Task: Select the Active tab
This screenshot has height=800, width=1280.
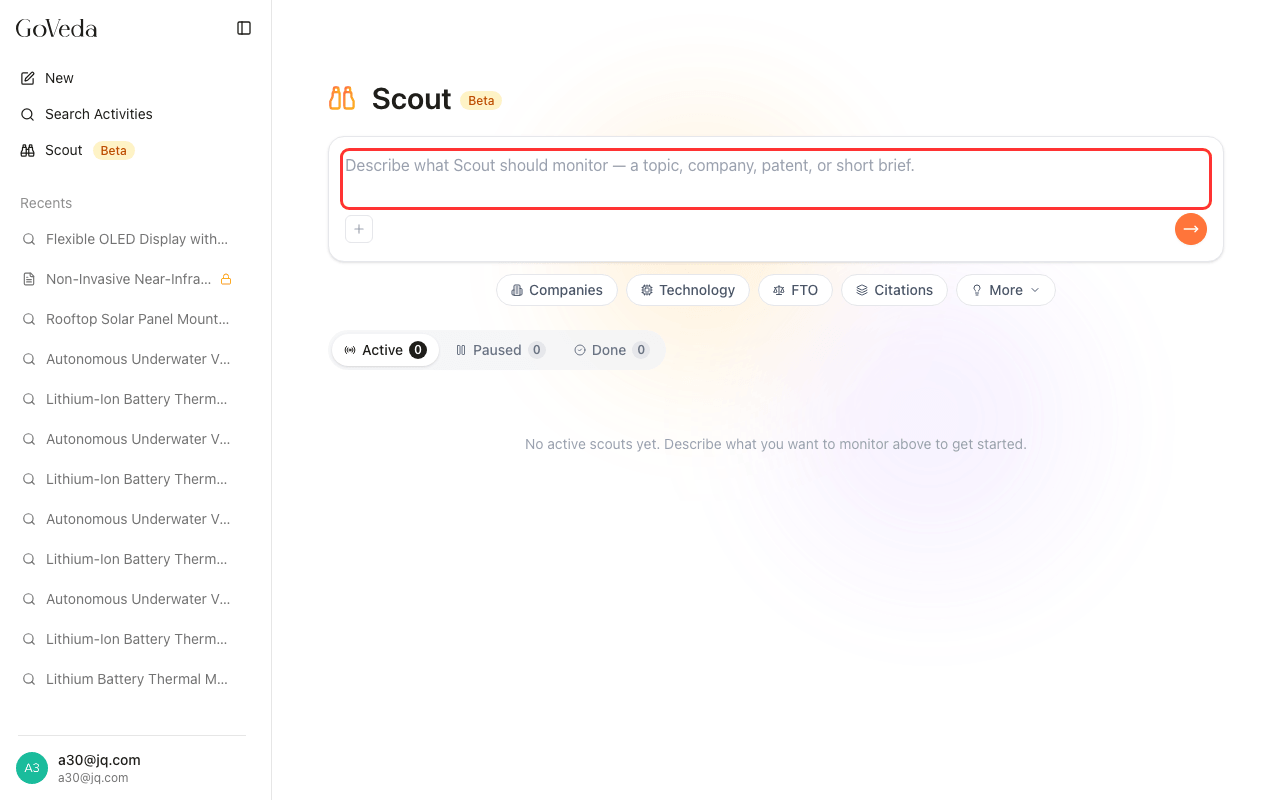Action: [385, 350]
